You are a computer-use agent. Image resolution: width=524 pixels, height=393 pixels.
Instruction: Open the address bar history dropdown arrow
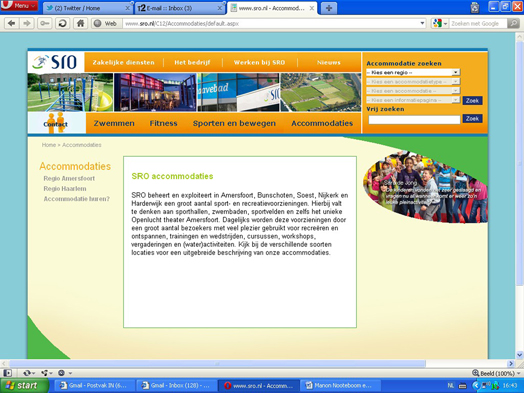click(422, 23)
